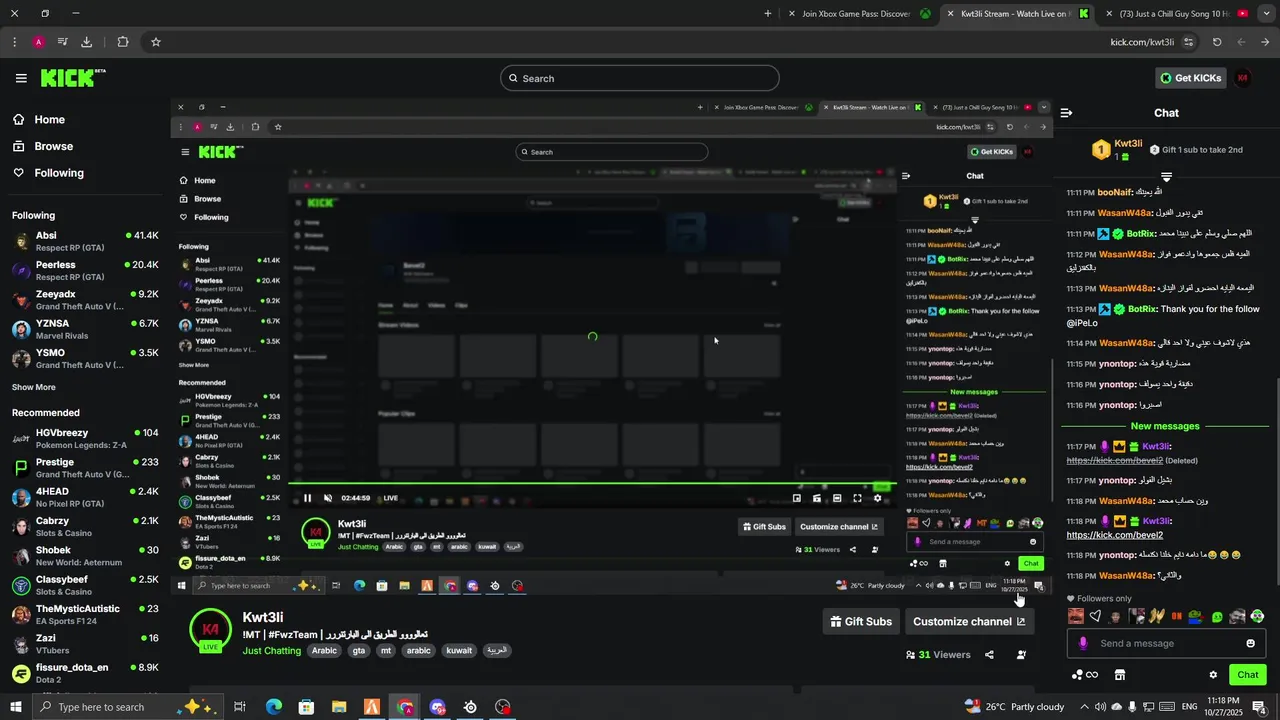The height and width of the screenshot is (720, 1280).
Task: Open the kick.com/bevel2 link in chat
Action: pos(1115,535)
